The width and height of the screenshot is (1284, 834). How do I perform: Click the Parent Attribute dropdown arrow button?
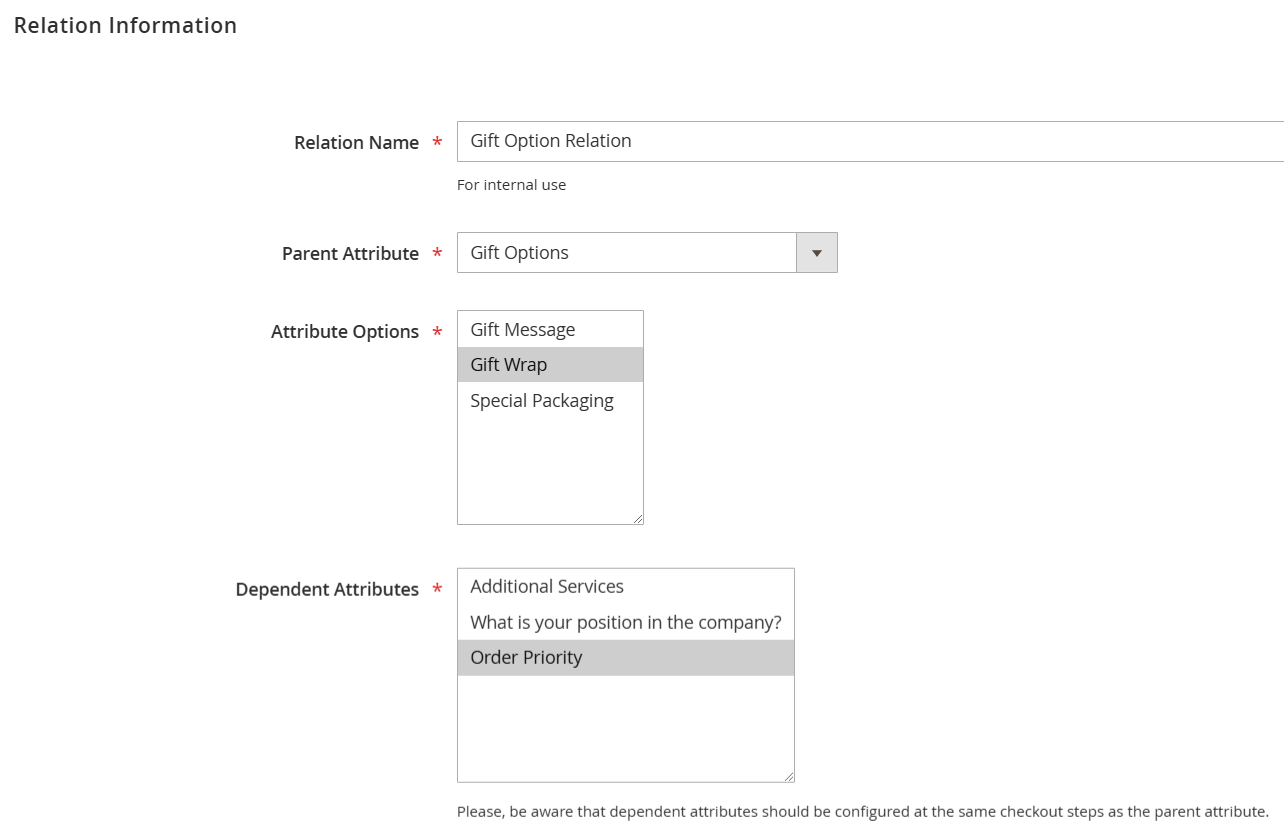click(x=817, y=253)
